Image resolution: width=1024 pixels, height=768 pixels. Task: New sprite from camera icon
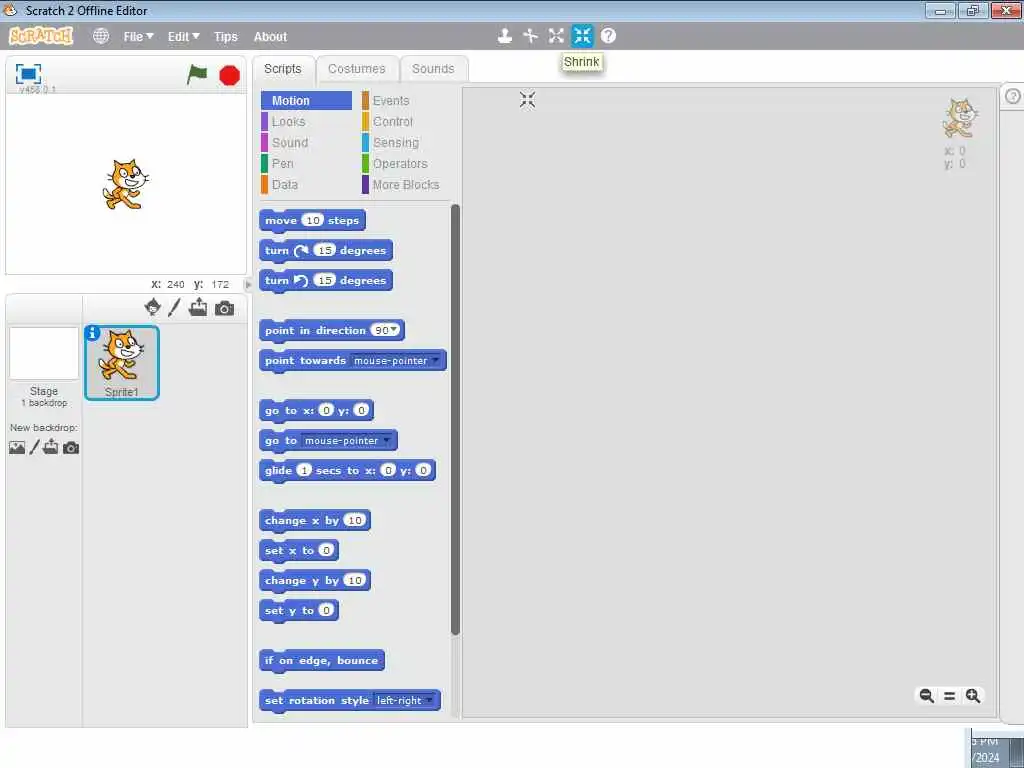pos(224,308)
